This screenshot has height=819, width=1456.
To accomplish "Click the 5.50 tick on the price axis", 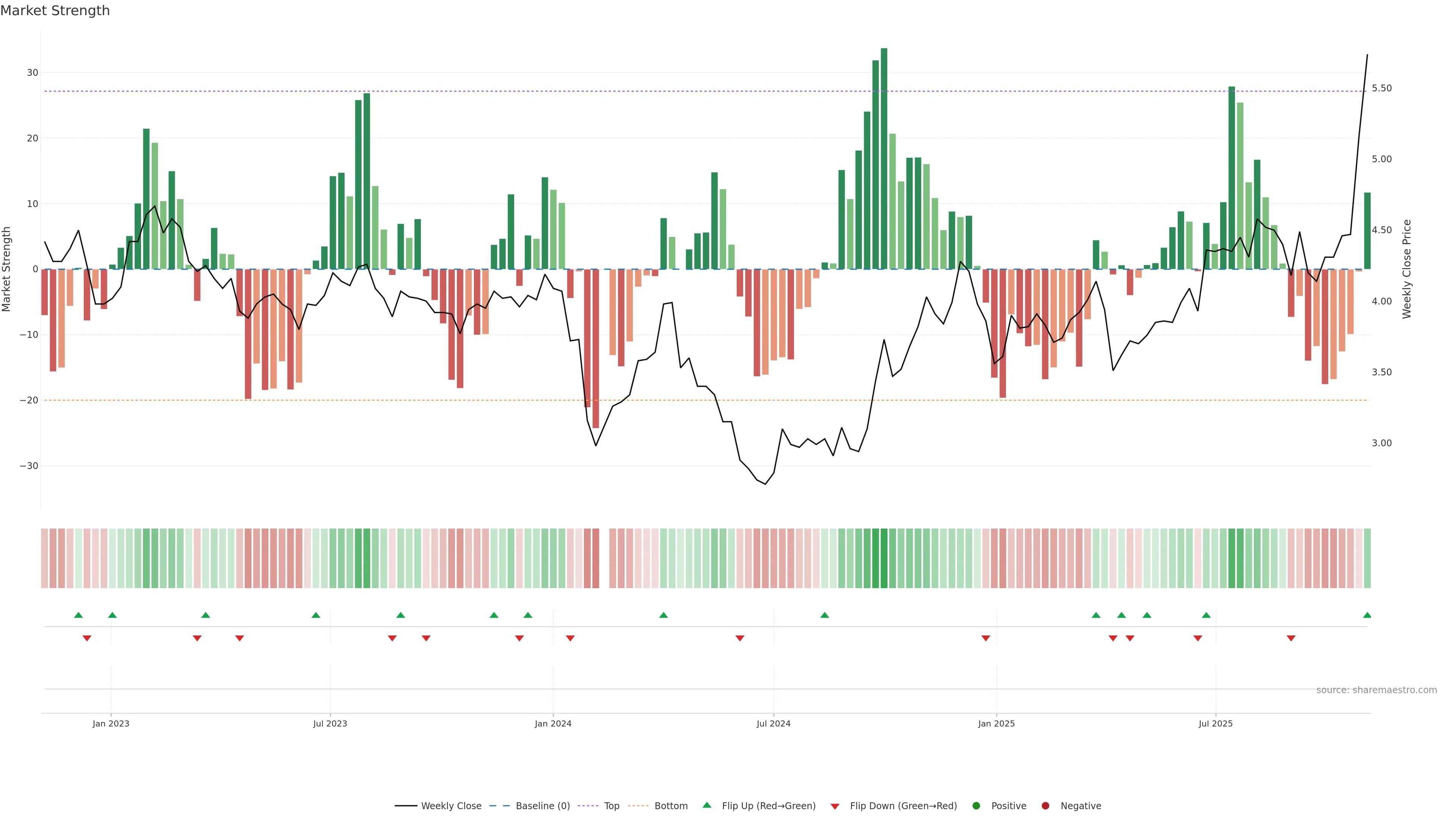I will coord(1381,88).
